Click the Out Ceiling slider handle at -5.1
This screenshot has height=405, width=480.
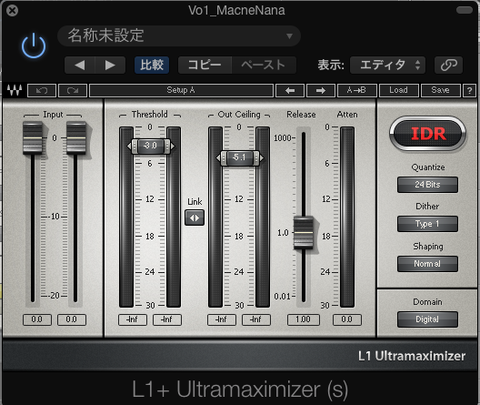click(240, 158)
